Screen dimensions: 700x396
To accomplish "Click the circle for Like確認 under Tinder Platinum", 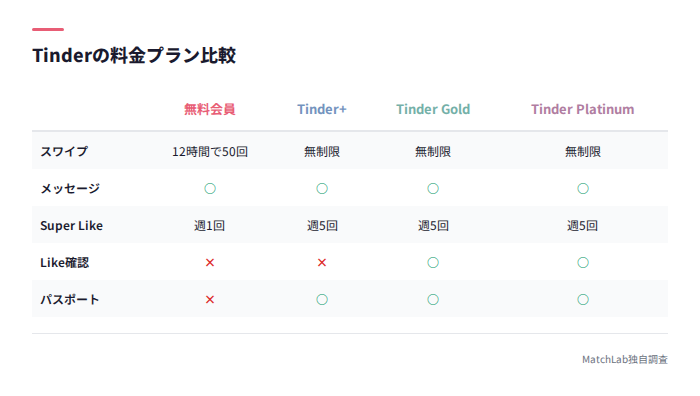I will (x=583, y=263).
